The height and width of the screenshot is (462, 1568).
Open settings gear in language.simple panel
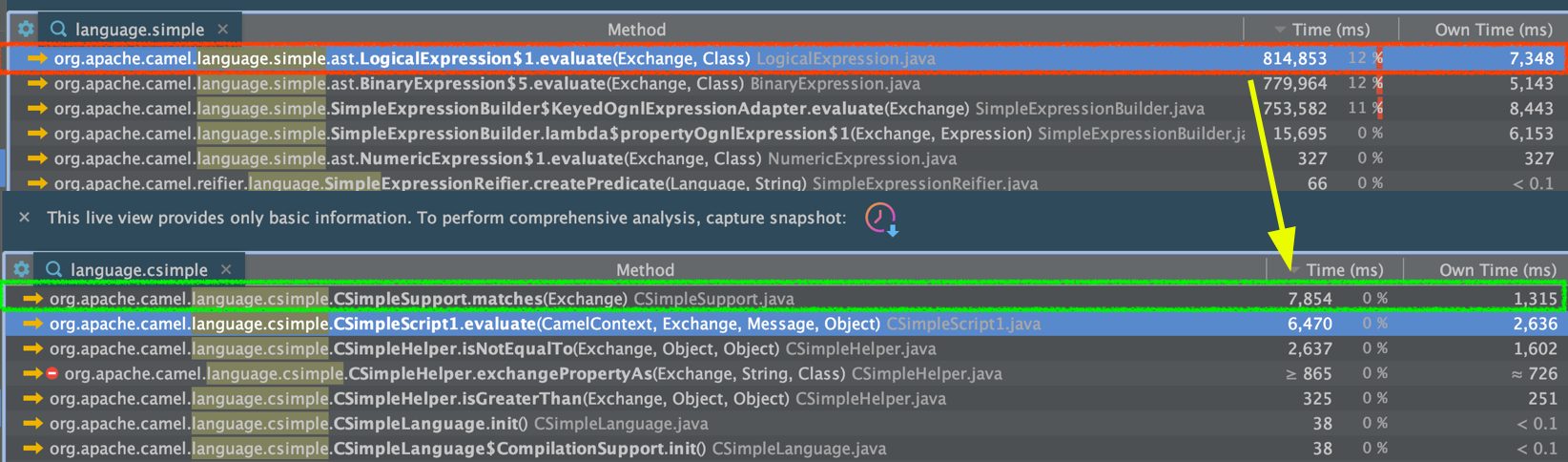coord(26,30)
